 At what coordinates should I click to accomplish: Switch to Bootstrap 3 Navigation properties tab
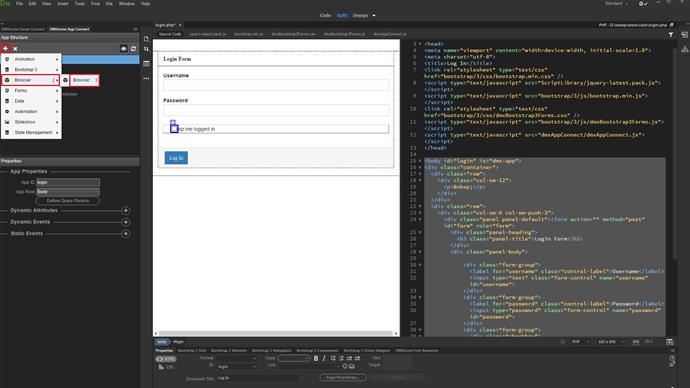click(x=272, y=351)
